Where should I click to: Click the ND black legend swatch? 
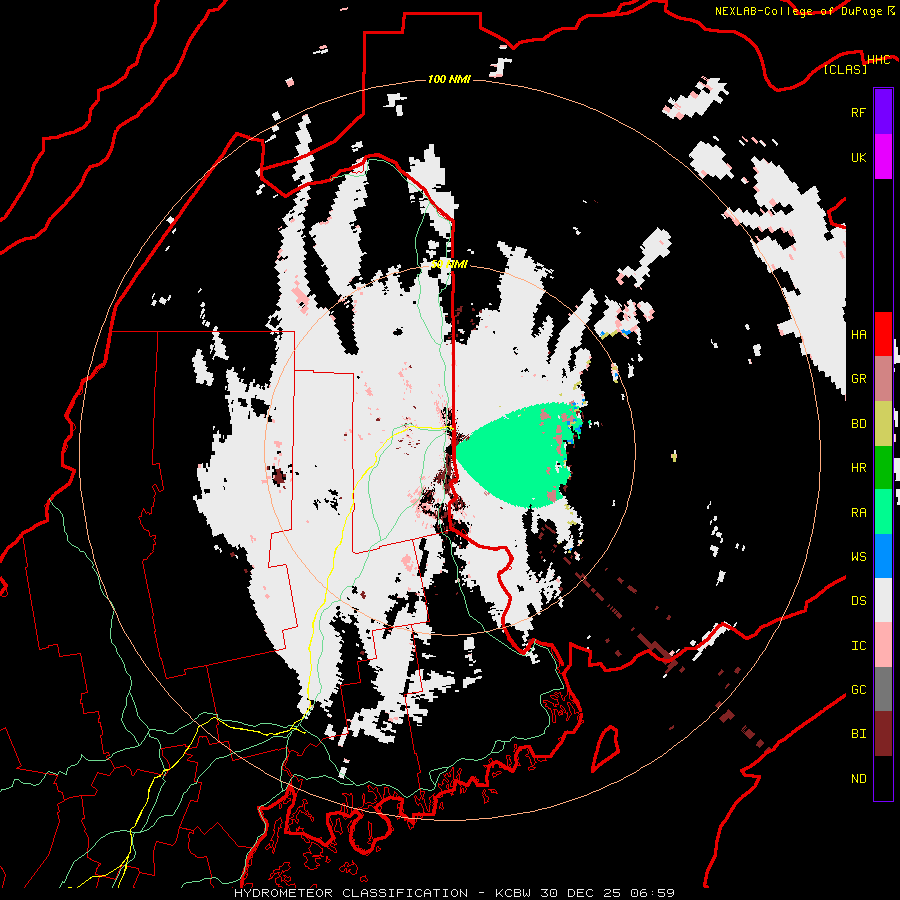883,778
